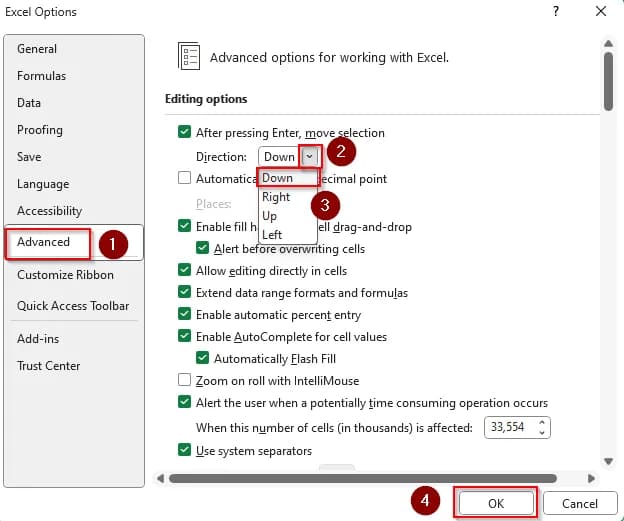Click the vertical scrollbar thumb
Image resolution: width=624 pixels, height=521 pixels.
coord(608,81)
